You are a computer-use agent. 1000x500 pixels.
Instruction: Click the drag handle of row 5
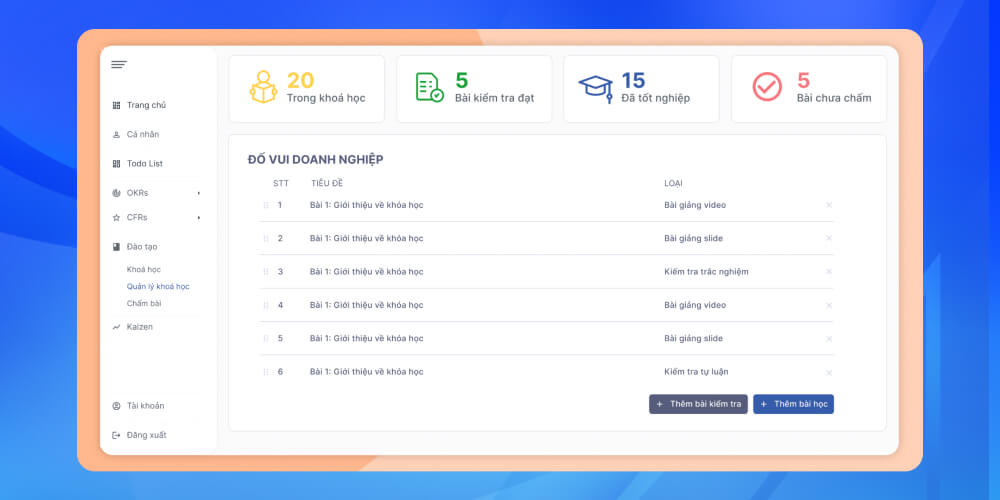266,339
